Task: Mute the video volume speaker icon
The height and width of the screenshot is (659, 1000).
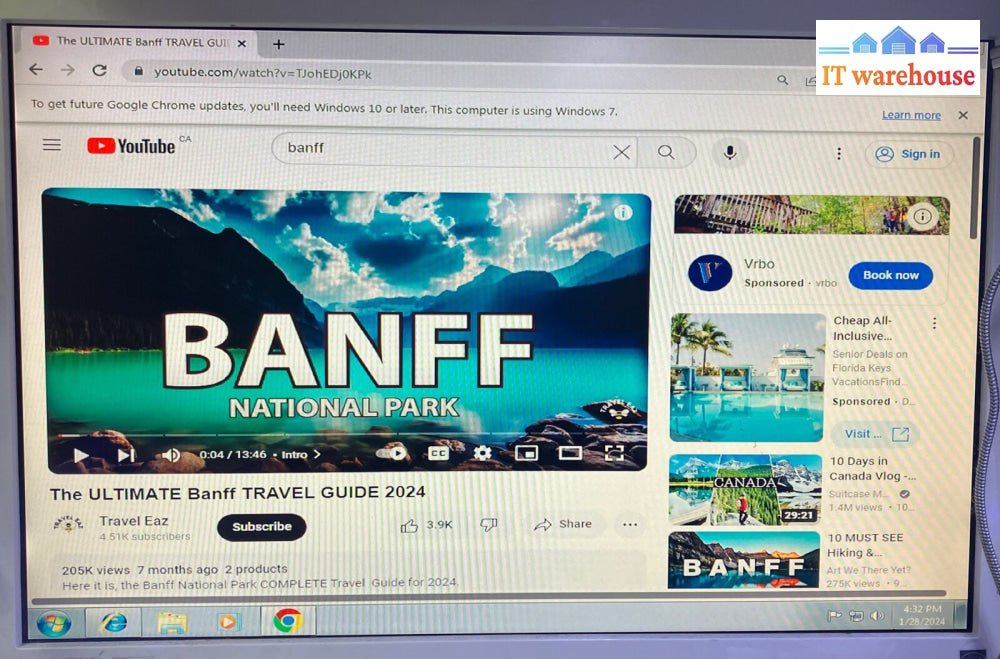Action: pyautogui.click(x=171, y=455)
